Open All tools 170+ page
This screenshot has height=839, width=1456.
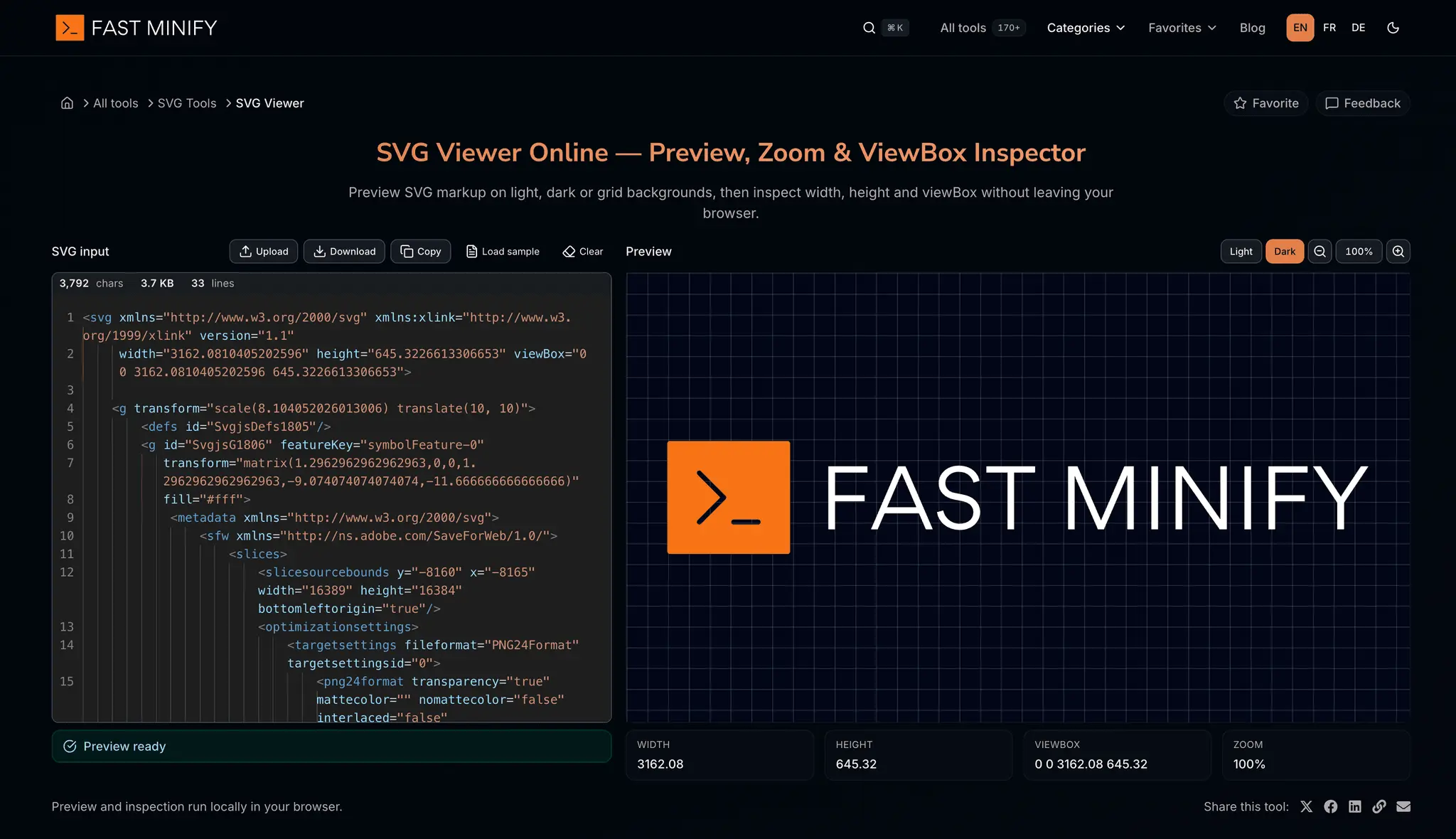(x=983, y=28)
